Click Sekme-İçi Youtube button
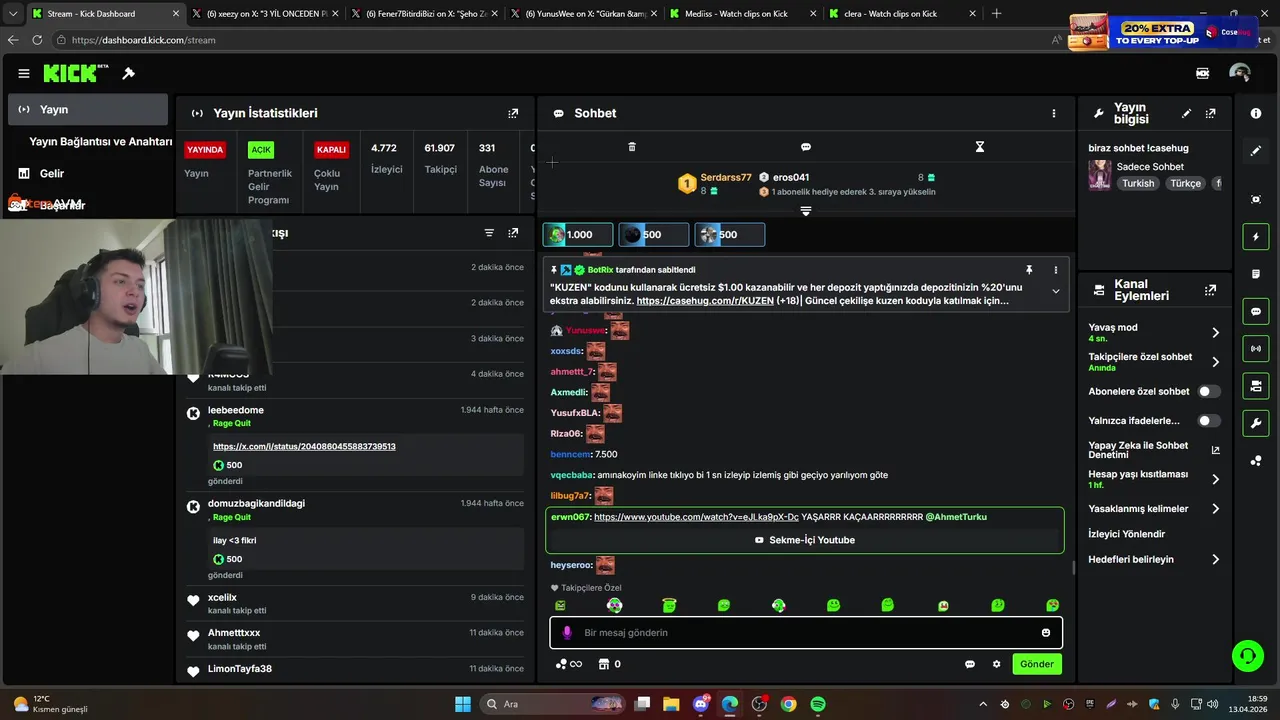This screenshot has width=1280, height=720. pos(805,540)
